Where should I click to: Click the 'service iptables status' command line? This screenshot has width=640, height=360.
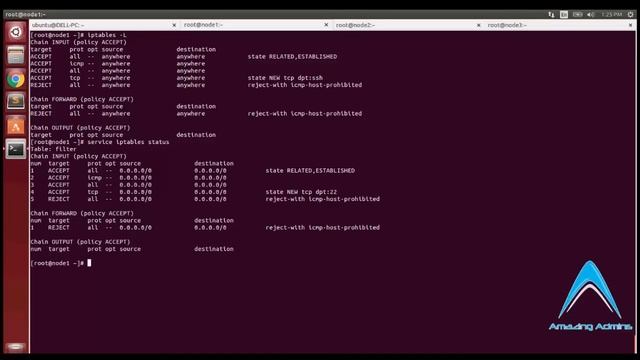pos(100,142)
